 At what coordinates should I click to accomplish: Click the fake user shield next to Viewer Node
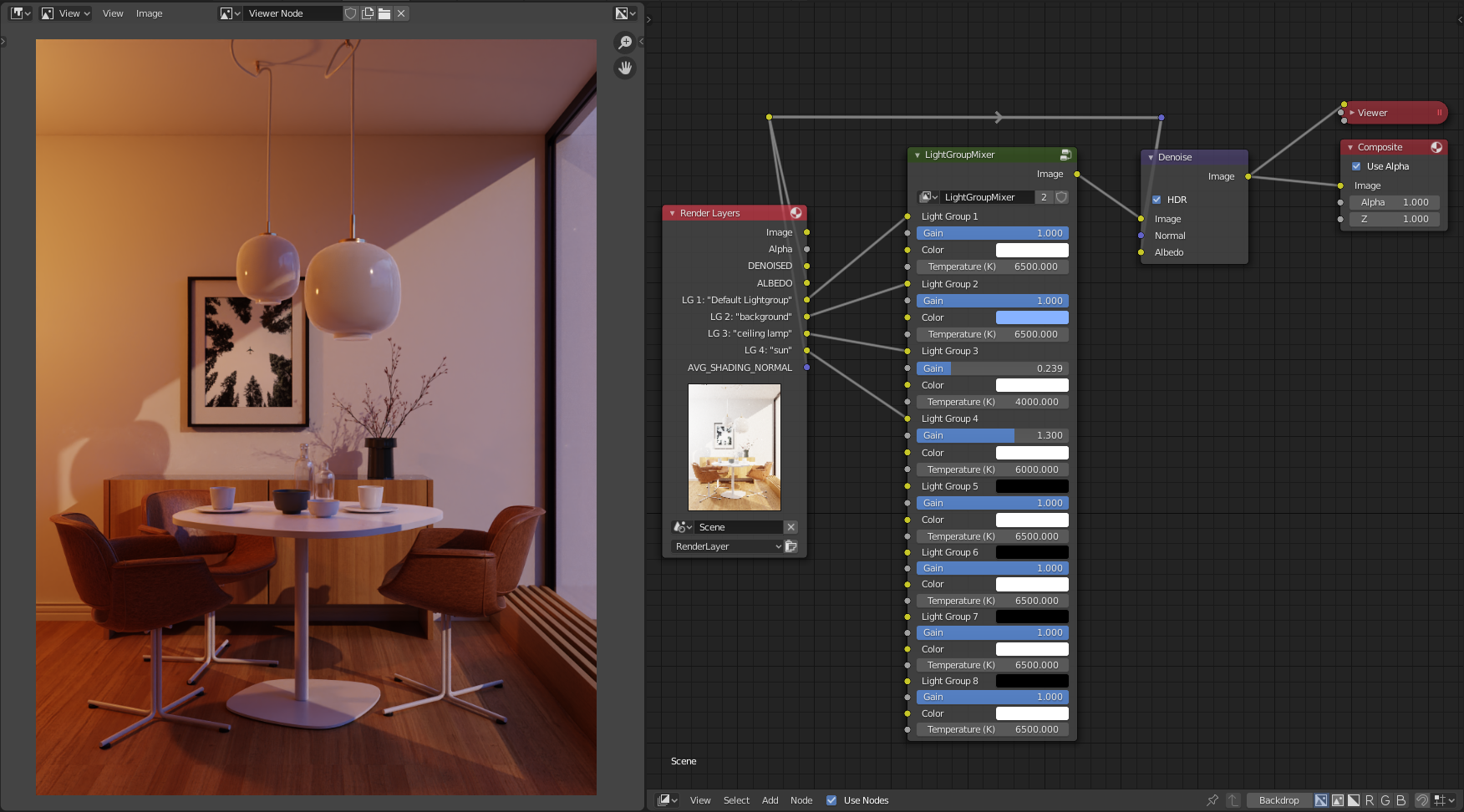point(351,13)
